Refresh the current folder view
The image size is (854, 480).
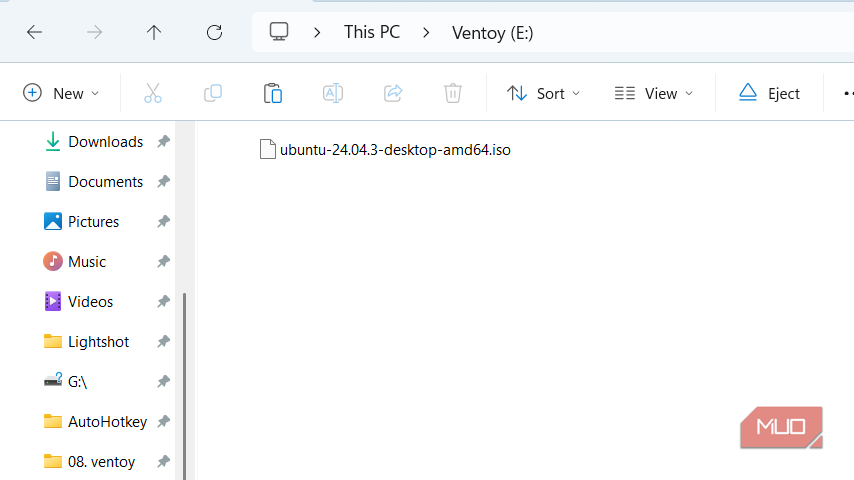[214, 33]
